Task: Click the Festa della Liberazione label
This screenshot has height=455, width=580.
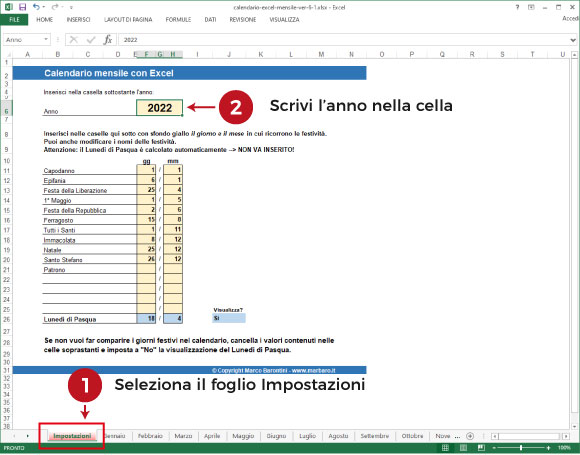Action: 75,191
